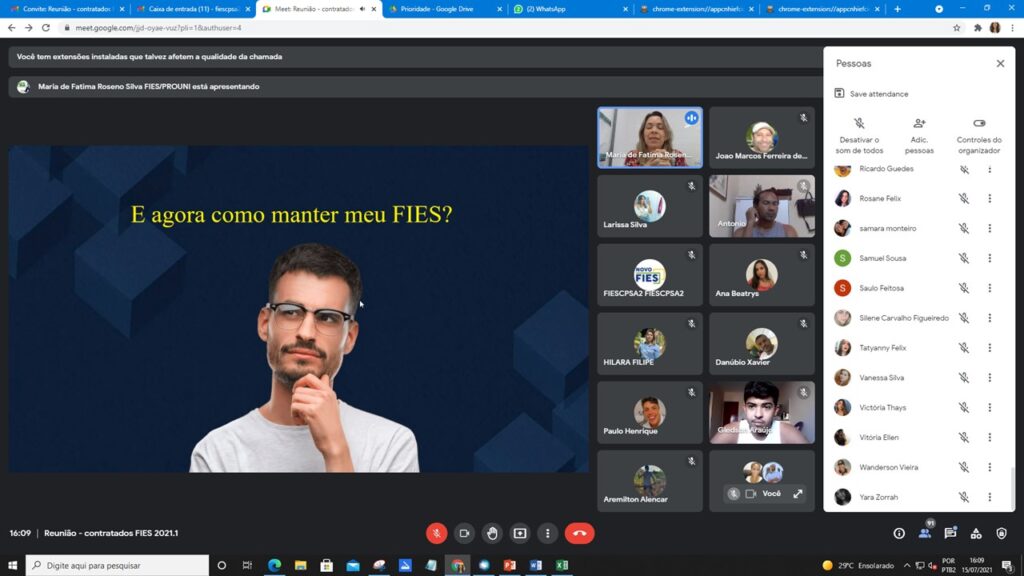
Task: Open Windows Start menu
Action: click(x=12, y=565)
